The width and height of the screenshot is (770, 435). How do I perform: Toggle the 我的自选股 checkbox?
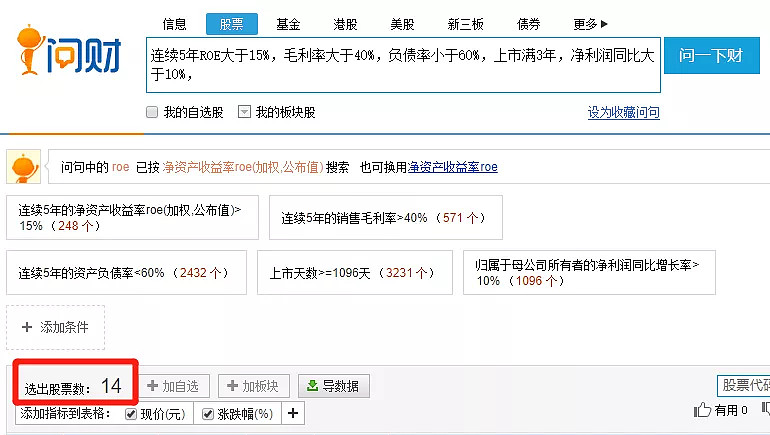click(152, 112)
